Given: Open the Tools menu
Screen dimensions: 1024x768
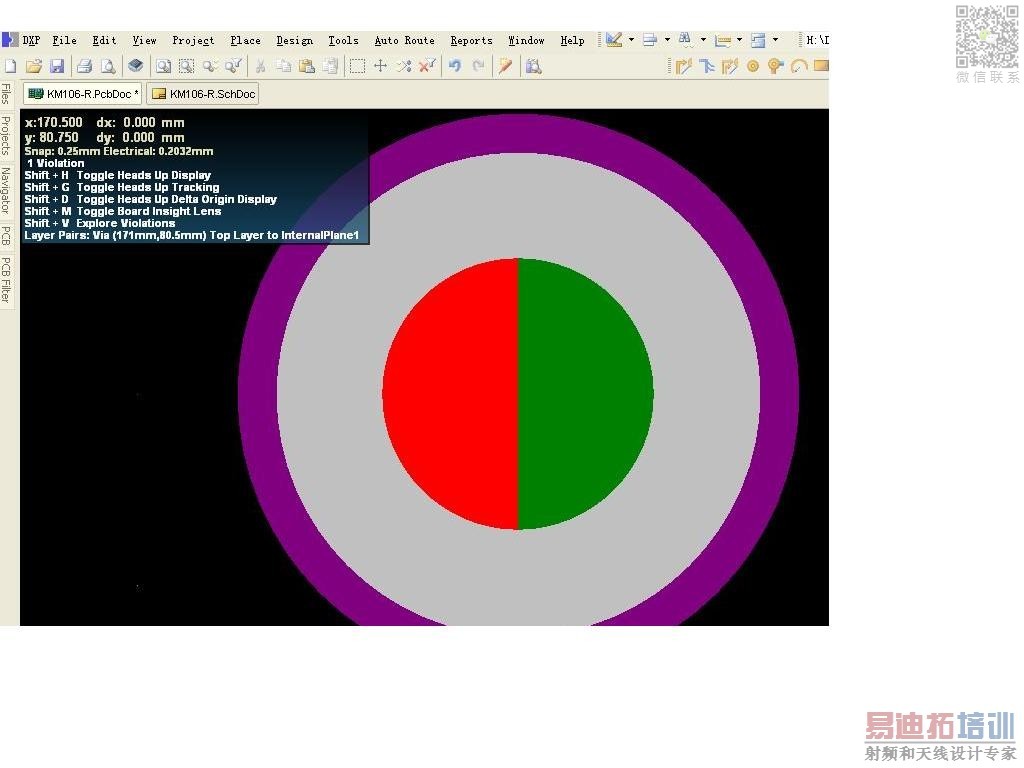Looking at the screenshot, I should coord(344,40).
